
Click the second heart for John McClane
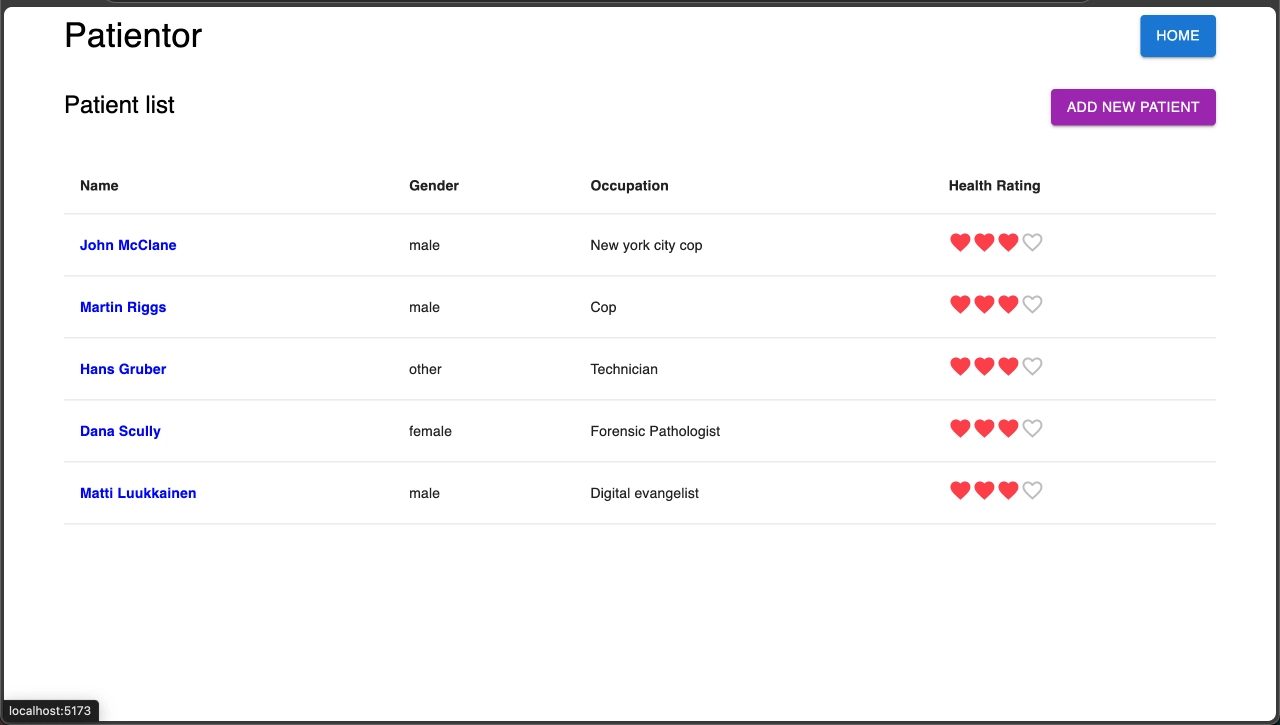[x=983, y=241]
